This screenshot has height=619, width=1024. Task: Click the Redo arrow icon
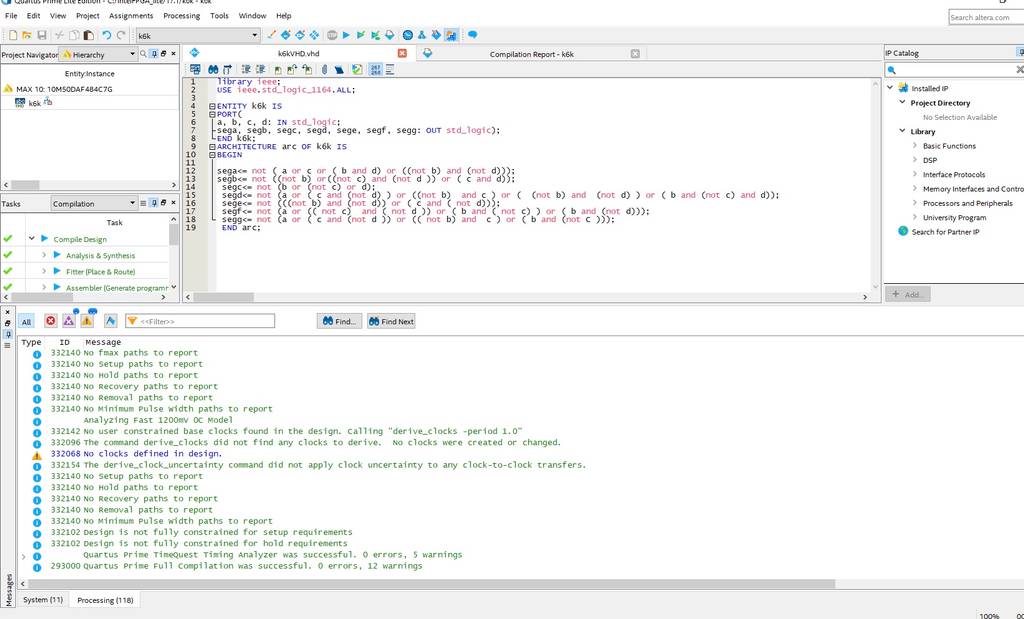(121, 35)
